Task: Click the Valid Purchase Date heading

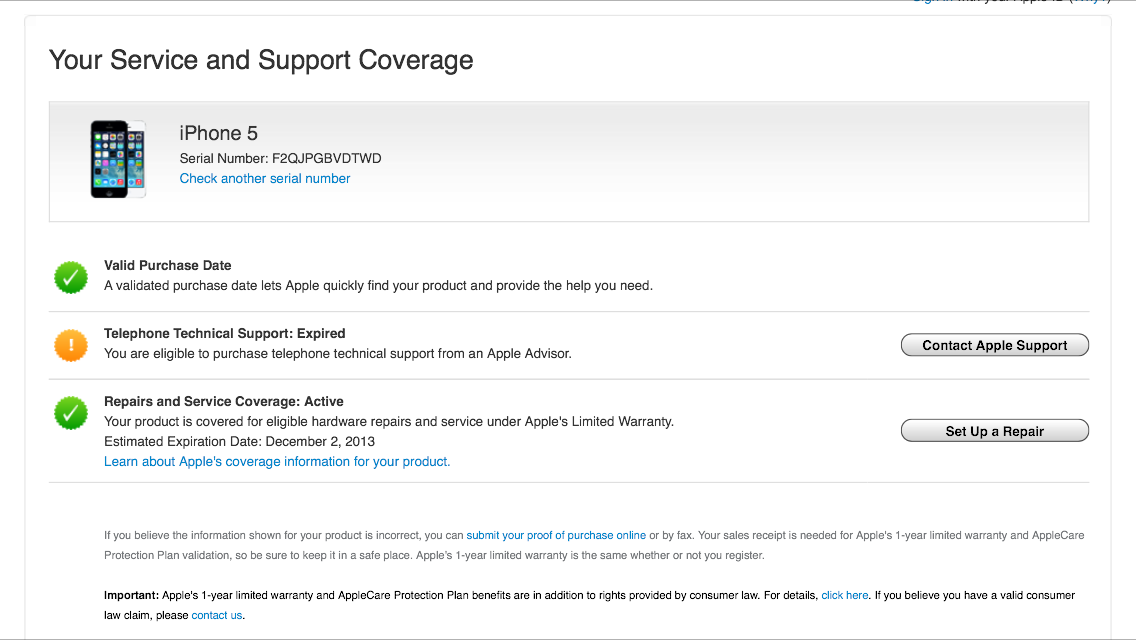Action: [x=168, y=266]
